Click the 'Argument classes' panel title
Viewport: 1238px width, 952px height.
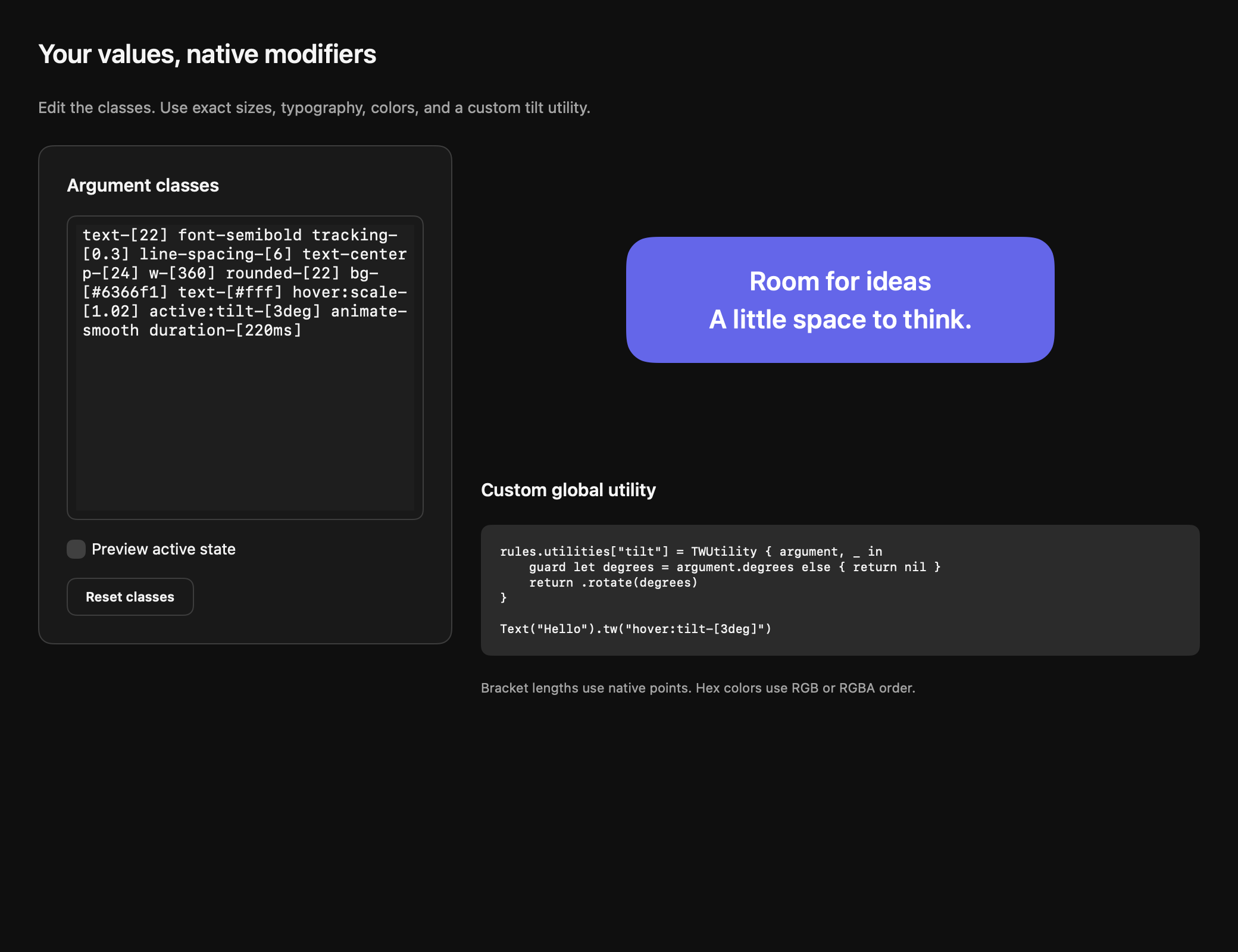pyautogui.click(x=143, y=186)
